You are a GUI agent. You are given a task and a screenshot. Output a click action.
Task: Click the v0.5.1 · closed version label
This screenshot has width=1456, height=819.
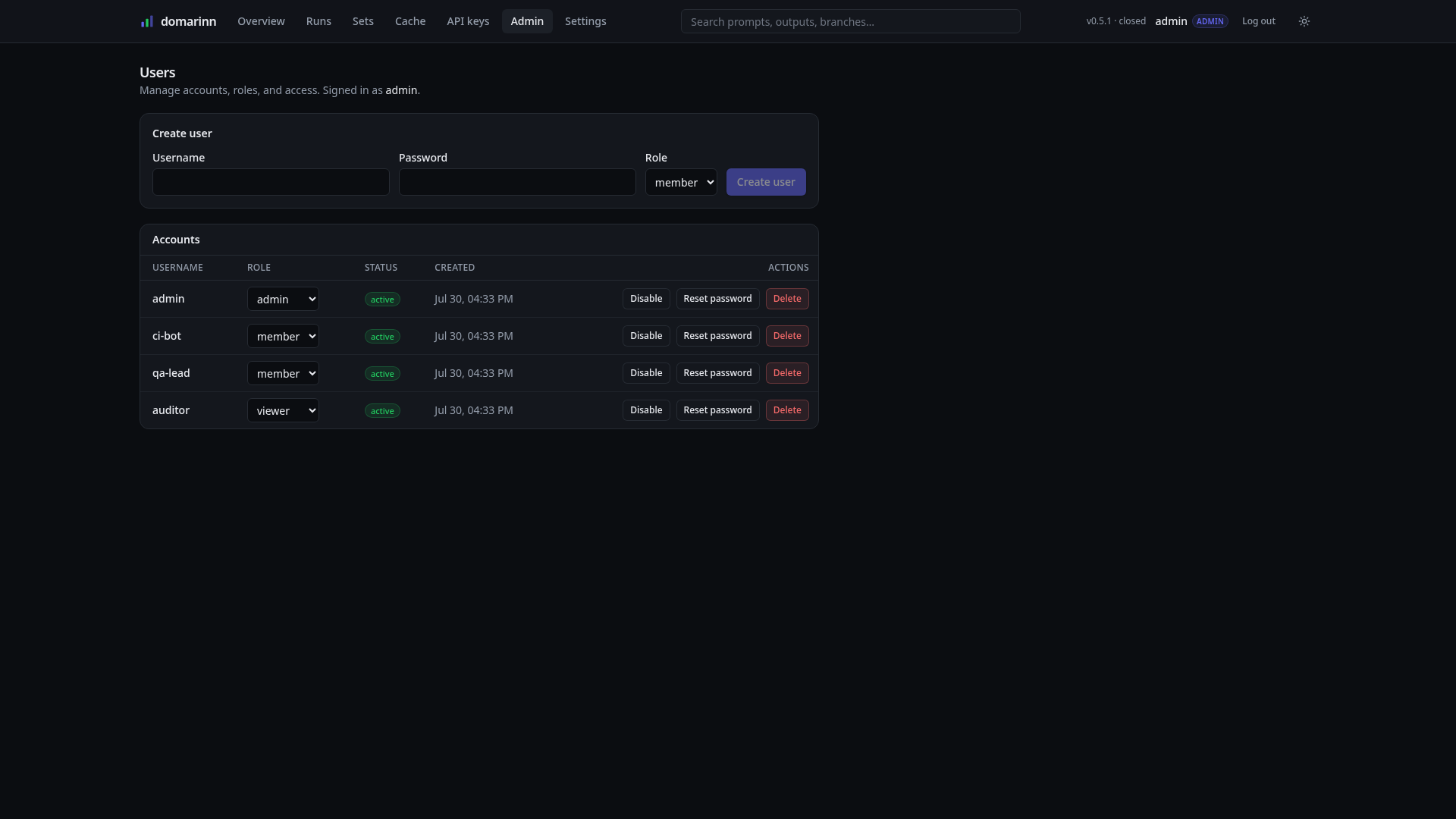coord(1116,21)
